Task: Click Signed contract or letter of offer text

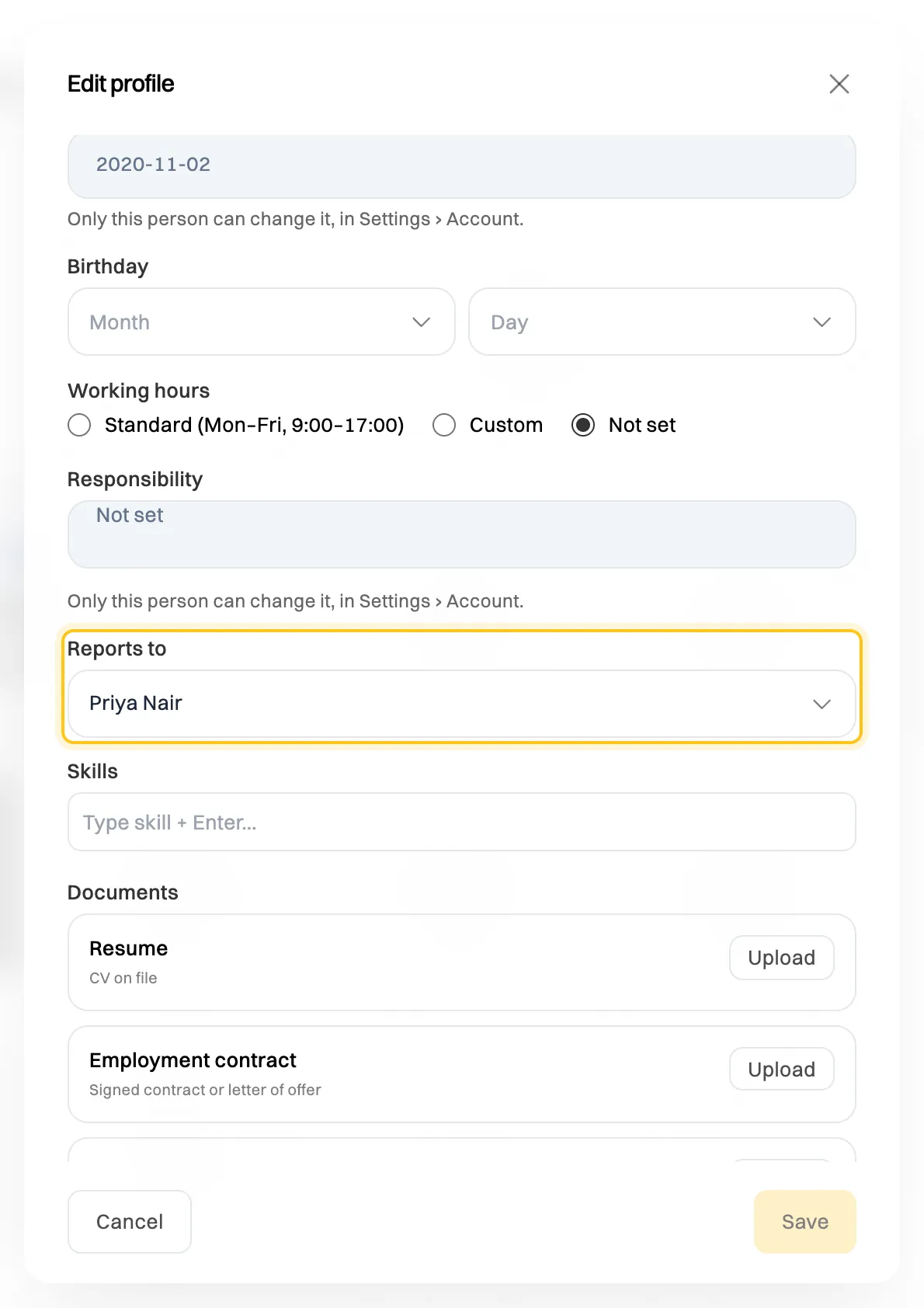Action: tap(205, 1090)
